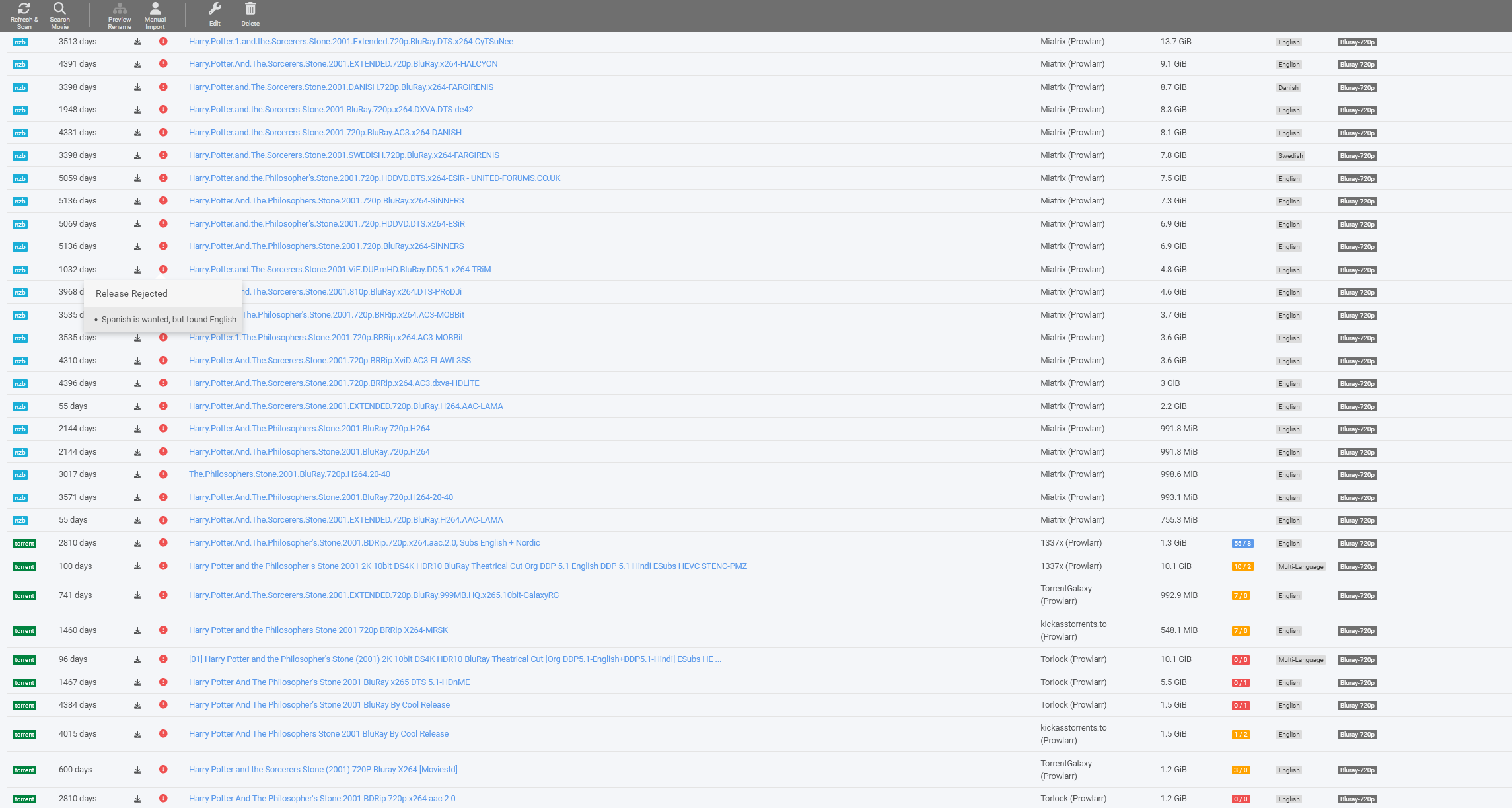The height and width of the screenshot is (808, 1512).
Task: View rejection icon on the GalaxyRG release
Action: [x=163, y=595]
